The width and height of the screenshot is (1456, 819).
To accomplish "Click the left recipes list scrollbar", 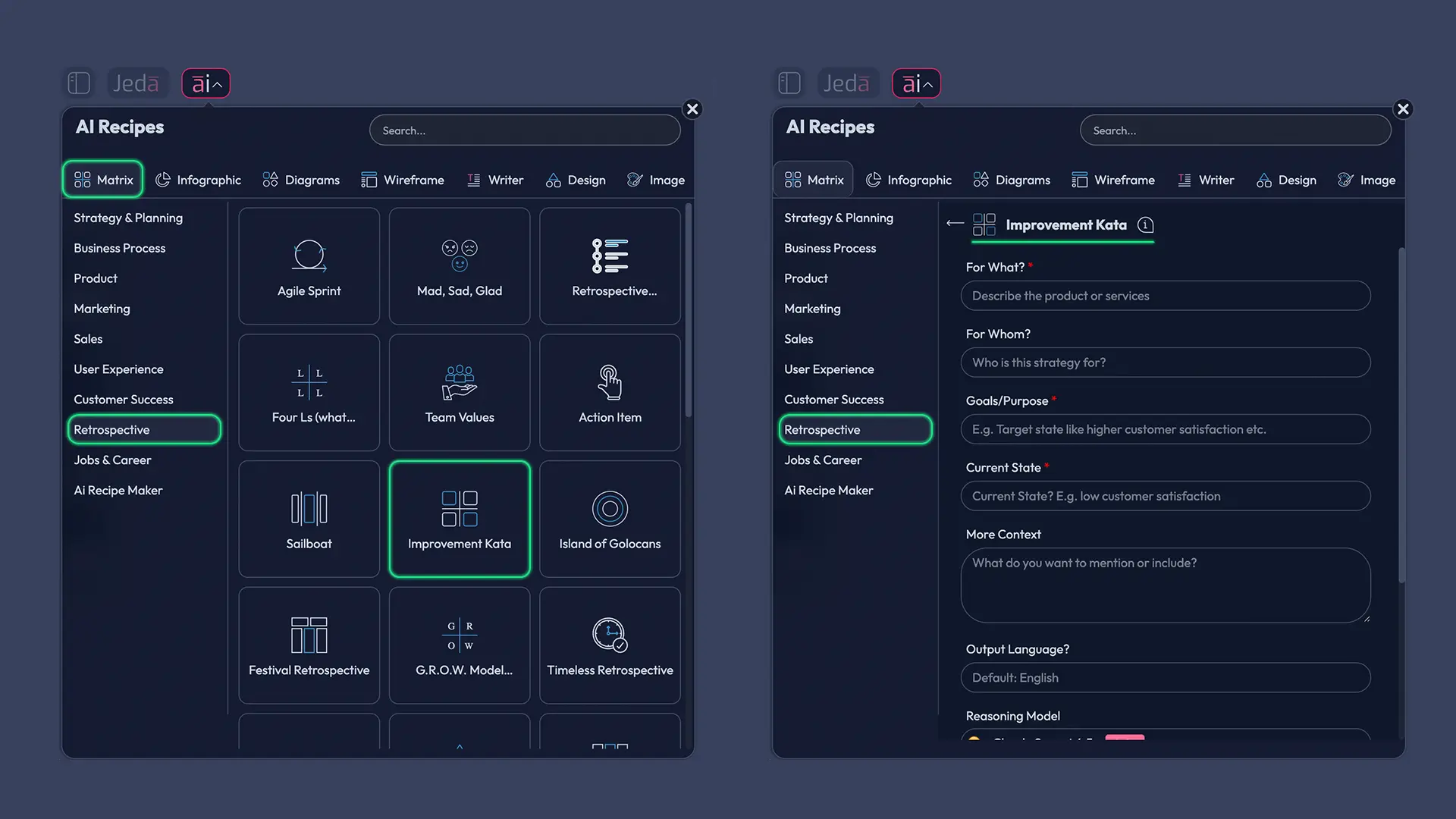I will pos(688,311).
